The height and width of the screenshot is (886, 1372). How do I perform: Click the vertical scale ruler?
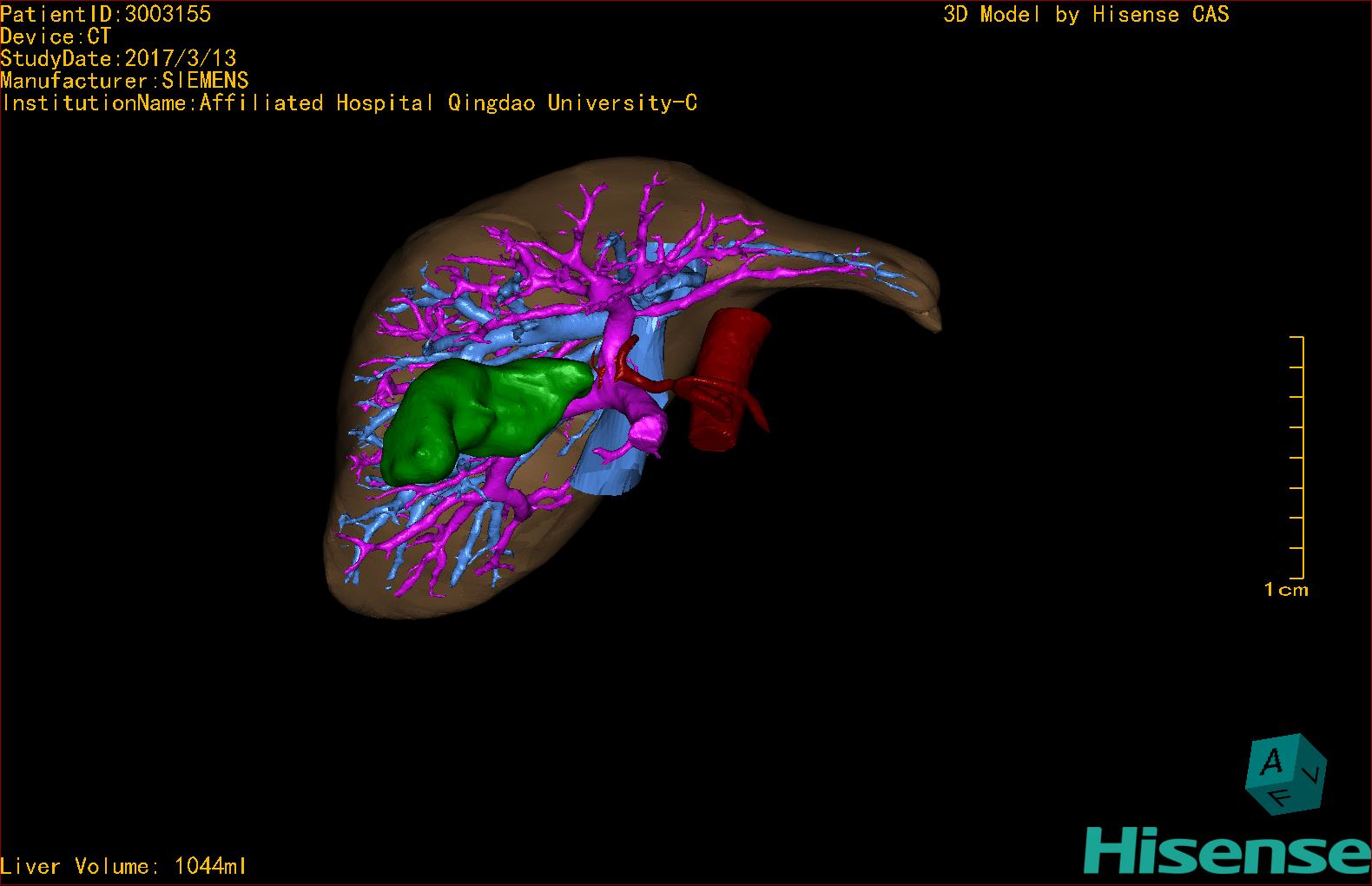[1297, 457]
